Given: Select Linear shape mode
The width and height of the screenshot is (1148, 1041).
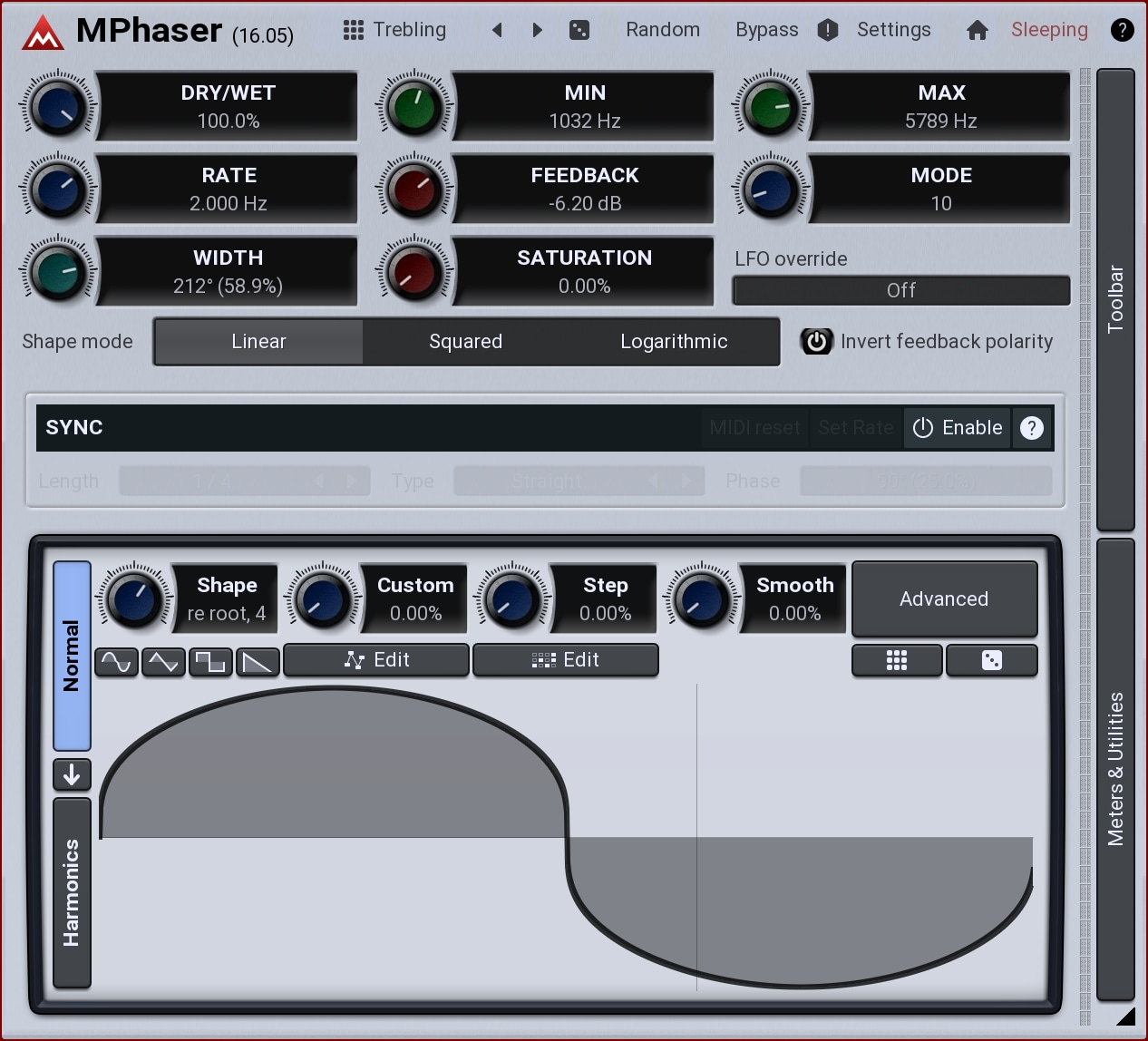Looking at the screenshot, I should pyautogui.click(x=258, y=341).
